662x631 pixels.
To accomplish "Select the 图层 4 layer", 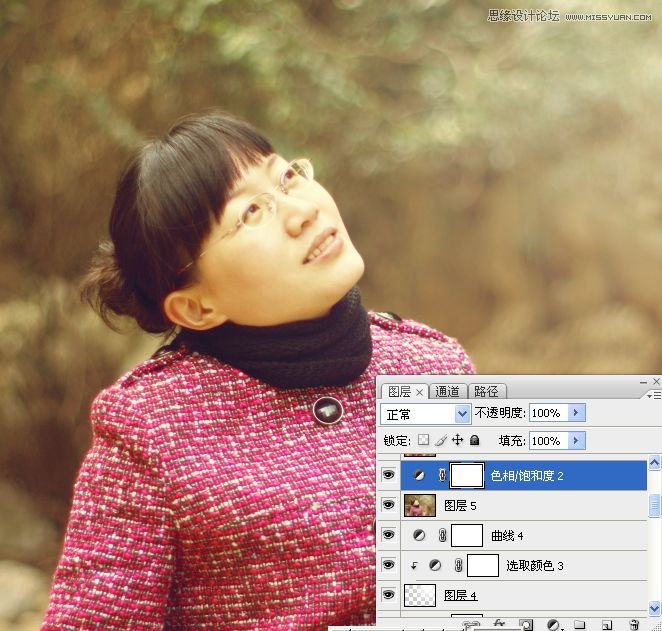I will [524, 596].
